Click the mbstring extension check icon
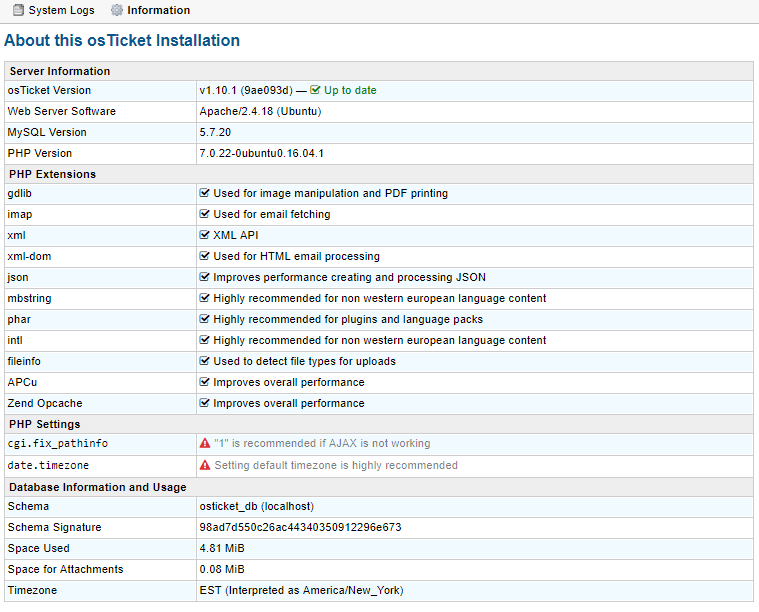The height and width of the screenshot is (612, 759). click(204, 298)
